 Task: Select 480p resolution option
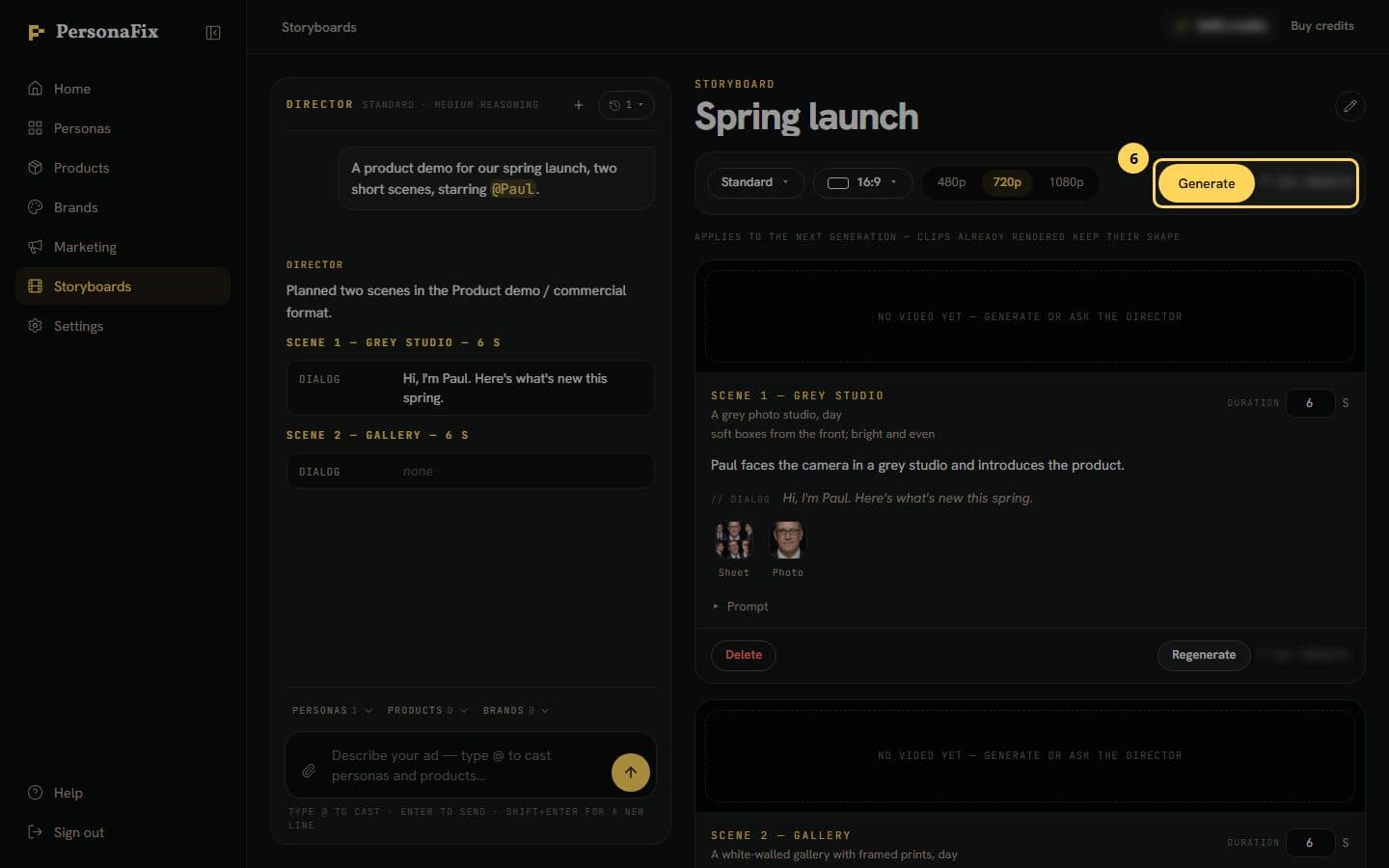[951, 182]
